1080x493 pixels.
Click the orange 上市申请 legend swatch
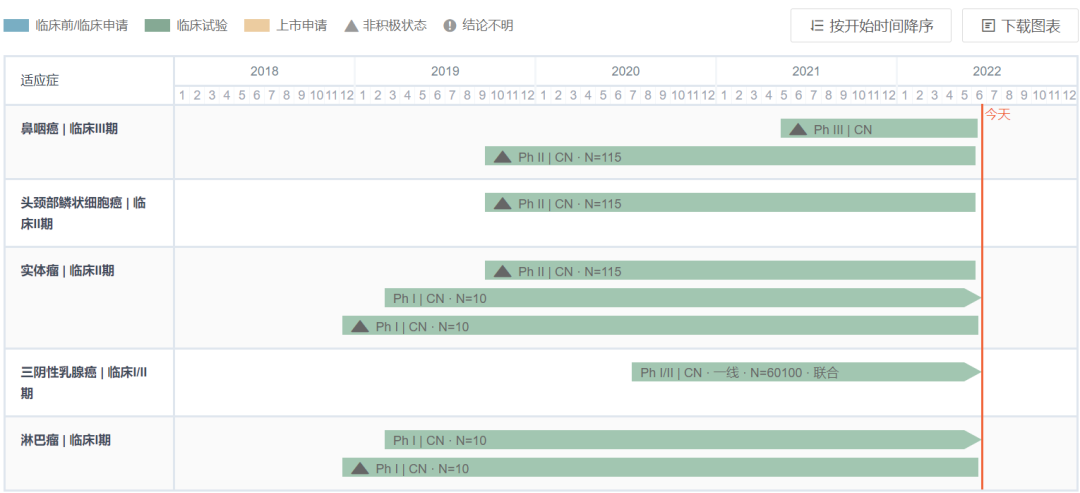[x=258, y=26]
